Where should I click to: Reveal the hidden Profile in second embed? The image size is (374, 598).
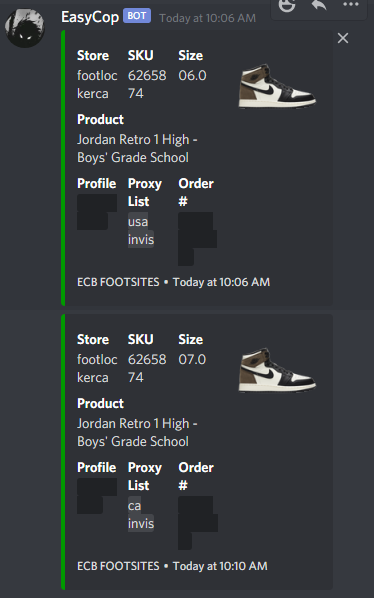click(x=97, y=496)
